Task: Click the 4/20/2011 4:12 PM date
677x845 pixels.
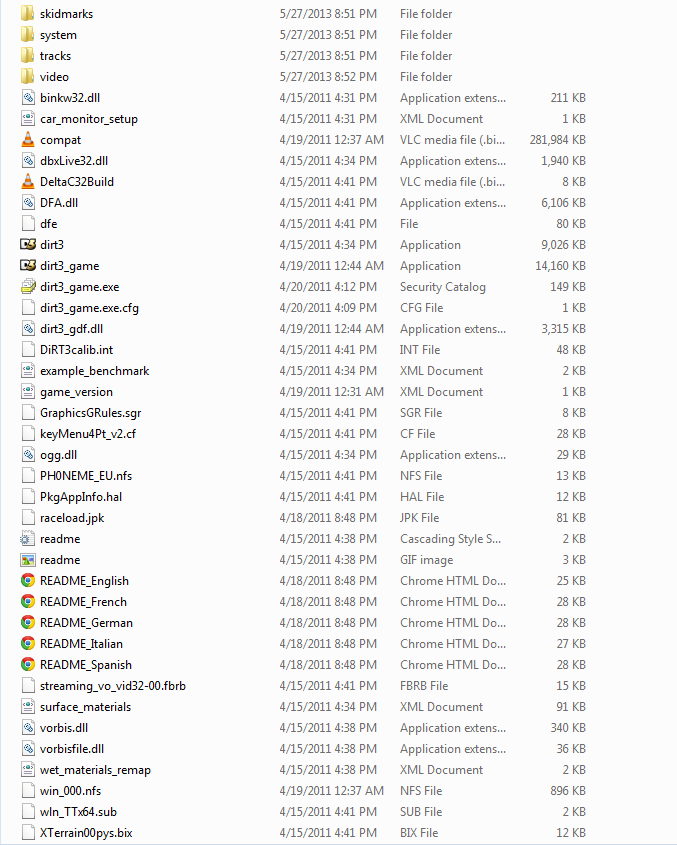Action: (x=328, y=287)
